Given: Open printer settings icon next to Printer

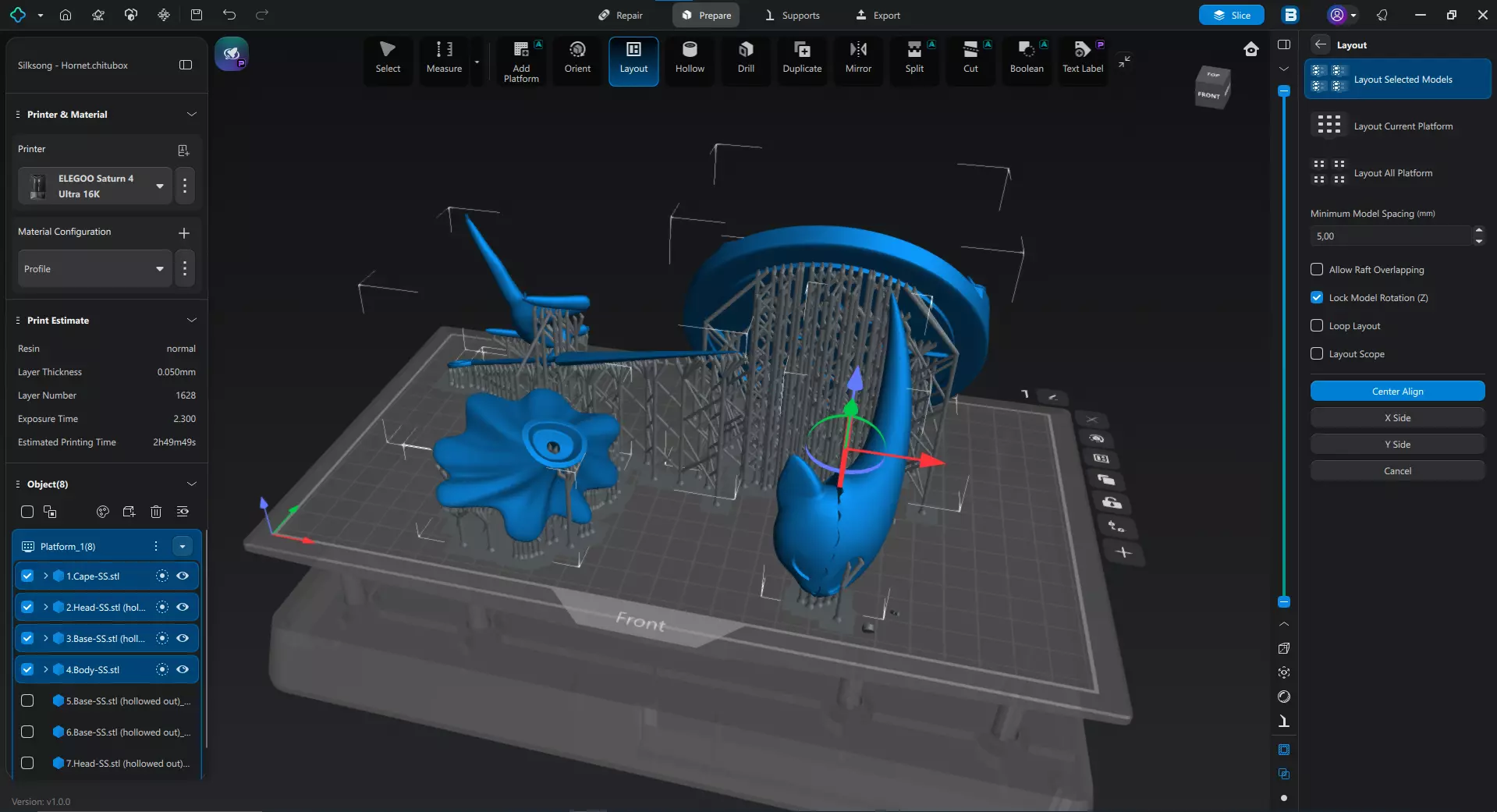Looking at the screenshot, I should coord(183,150).
